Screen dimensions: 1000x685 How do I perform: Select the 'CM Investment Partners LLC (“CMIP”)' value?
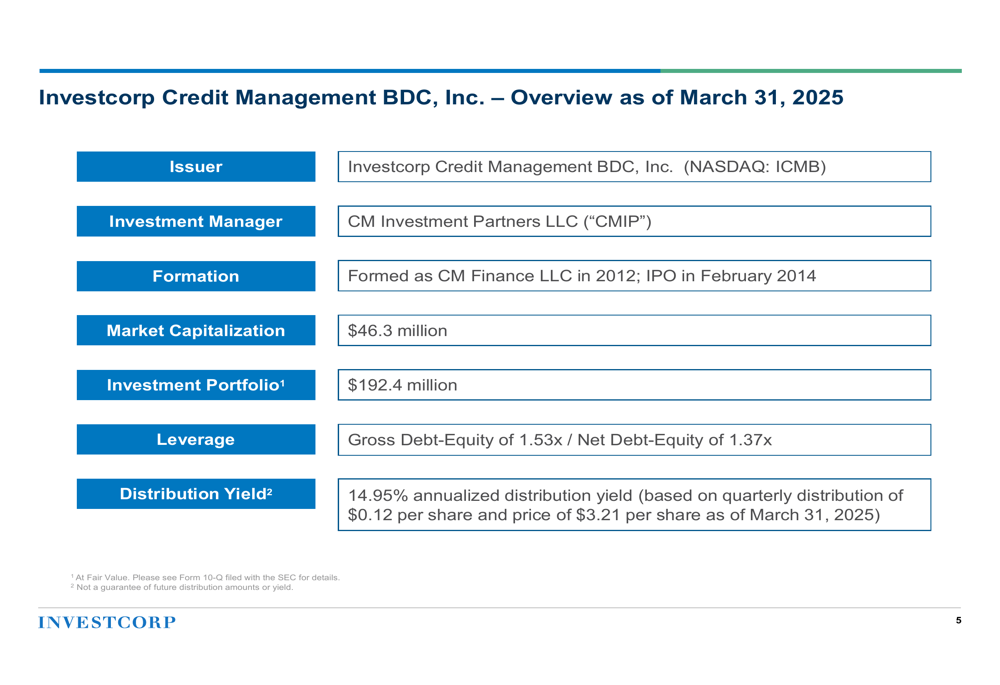[499, 221]
